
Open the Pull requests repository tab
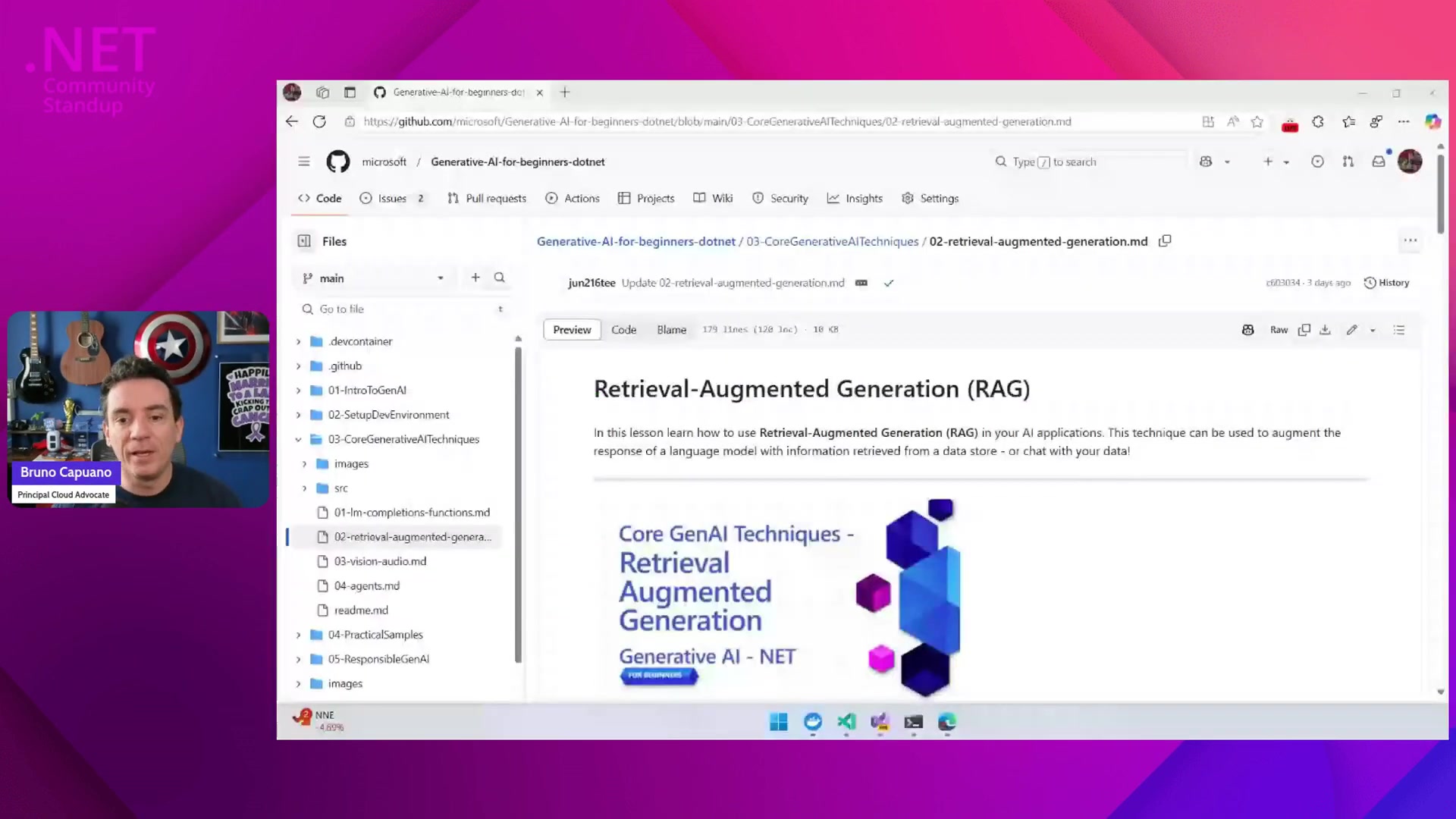(487, 199)
